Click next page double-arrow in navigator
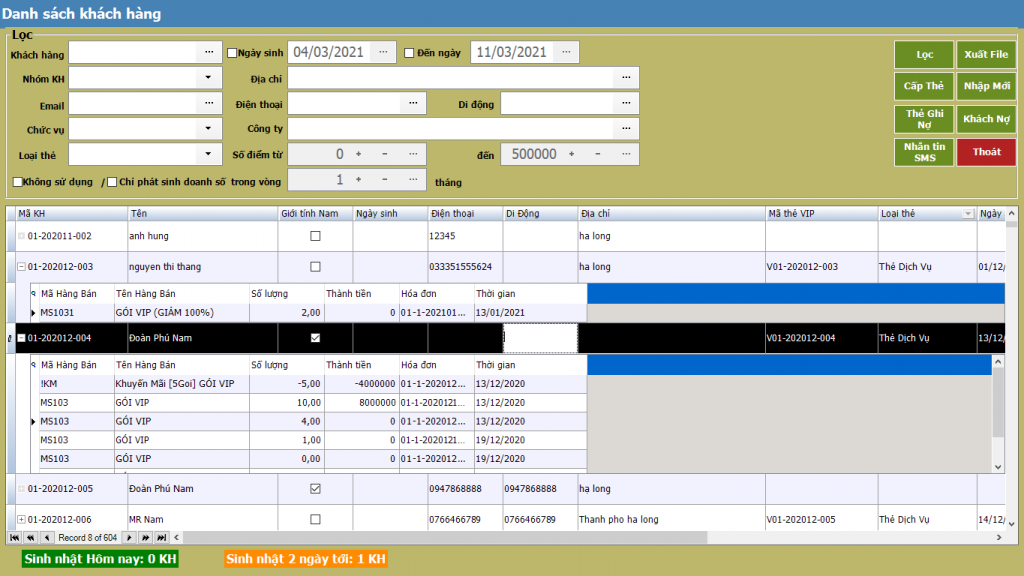Viewport: 1024px width, 576px height. tap(144, 538)
